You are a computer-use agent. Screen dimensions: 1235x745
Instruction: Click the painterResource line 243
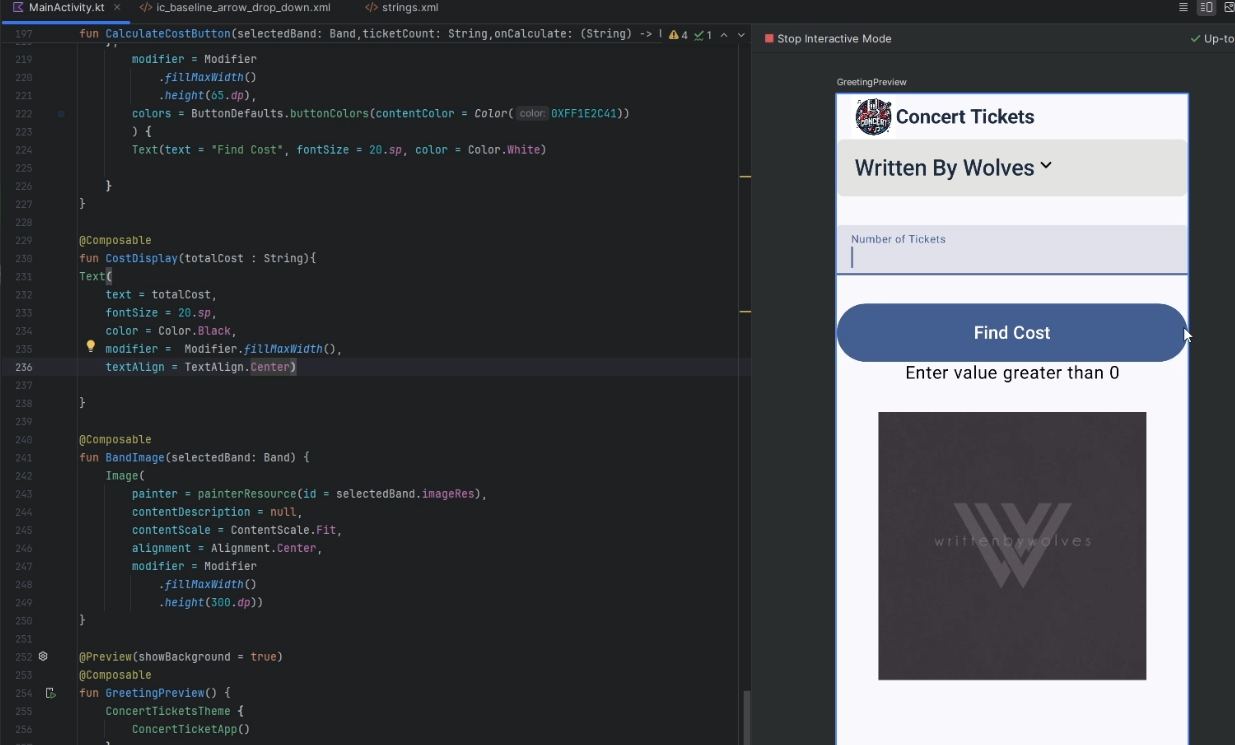[309, 494]
